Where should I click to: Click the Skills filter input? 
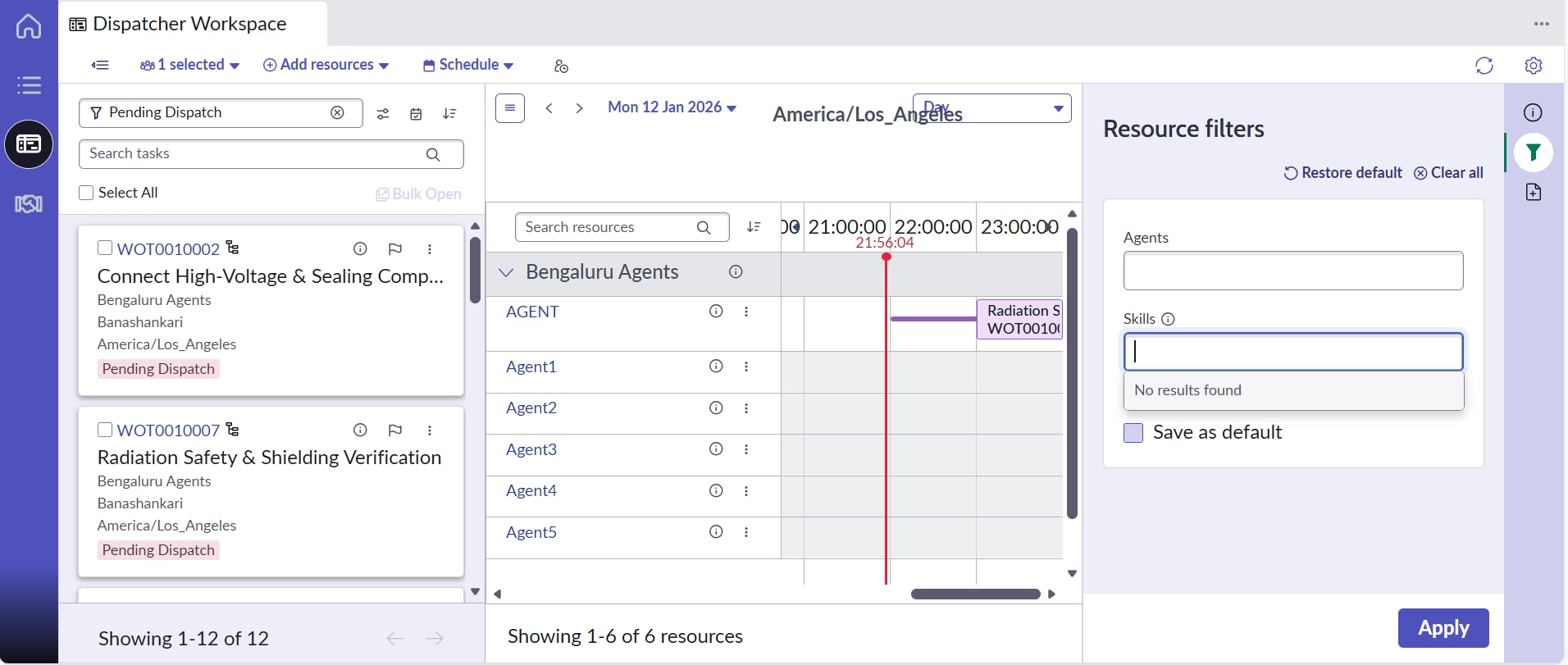click(x=1293, y=352)
